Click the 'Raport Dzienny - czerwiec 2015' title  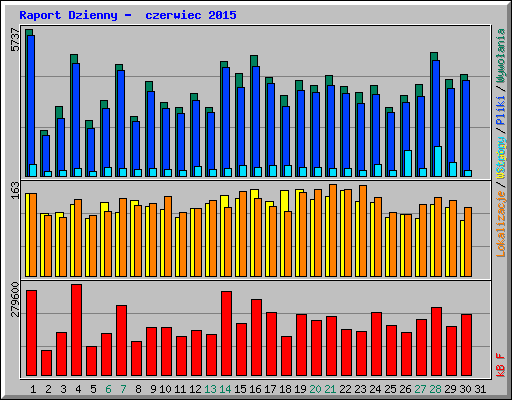[x=128, y=15]
